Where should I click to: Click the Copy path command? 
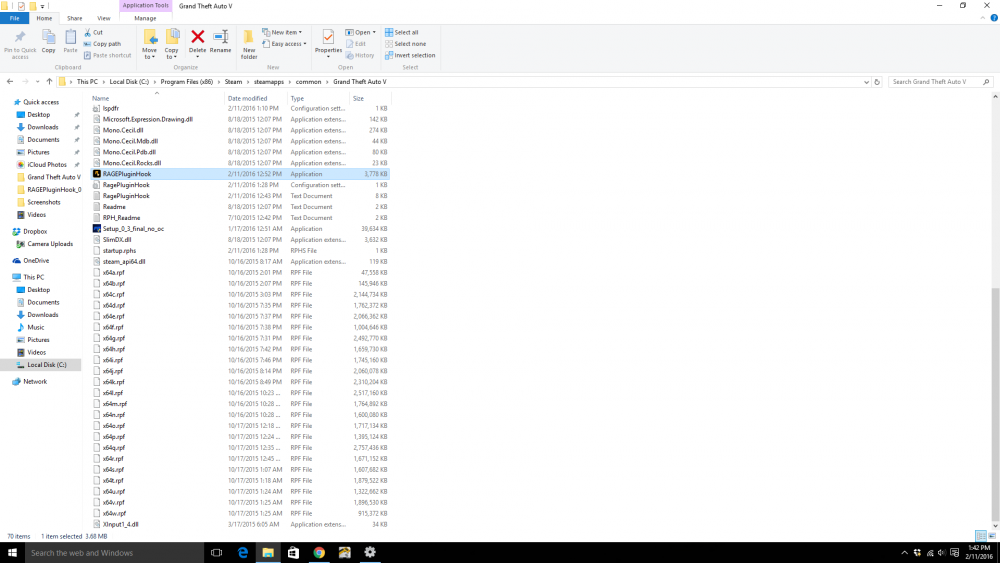coord(102,44)
